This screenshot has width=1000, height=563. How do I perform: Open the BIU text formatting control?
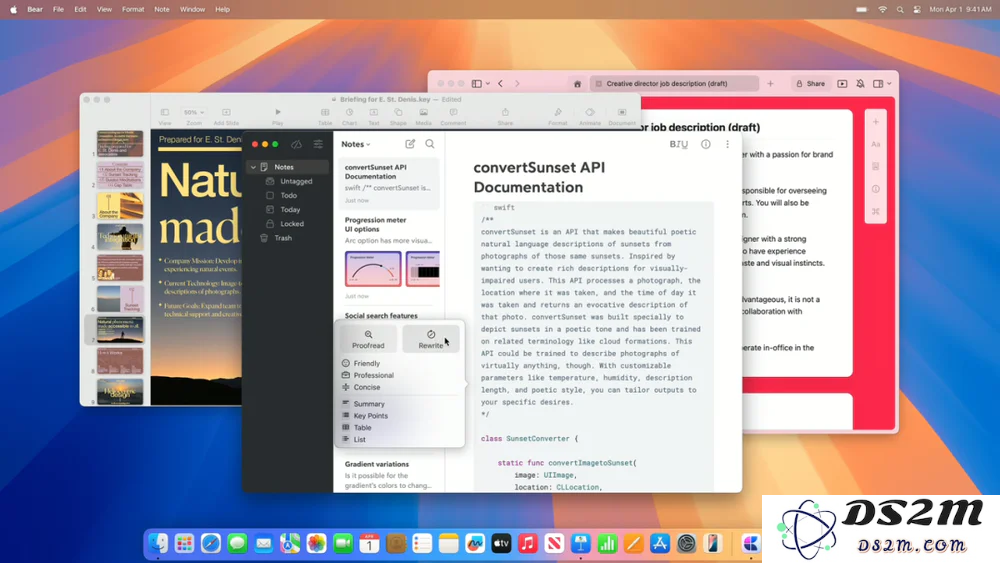(679, 144)
